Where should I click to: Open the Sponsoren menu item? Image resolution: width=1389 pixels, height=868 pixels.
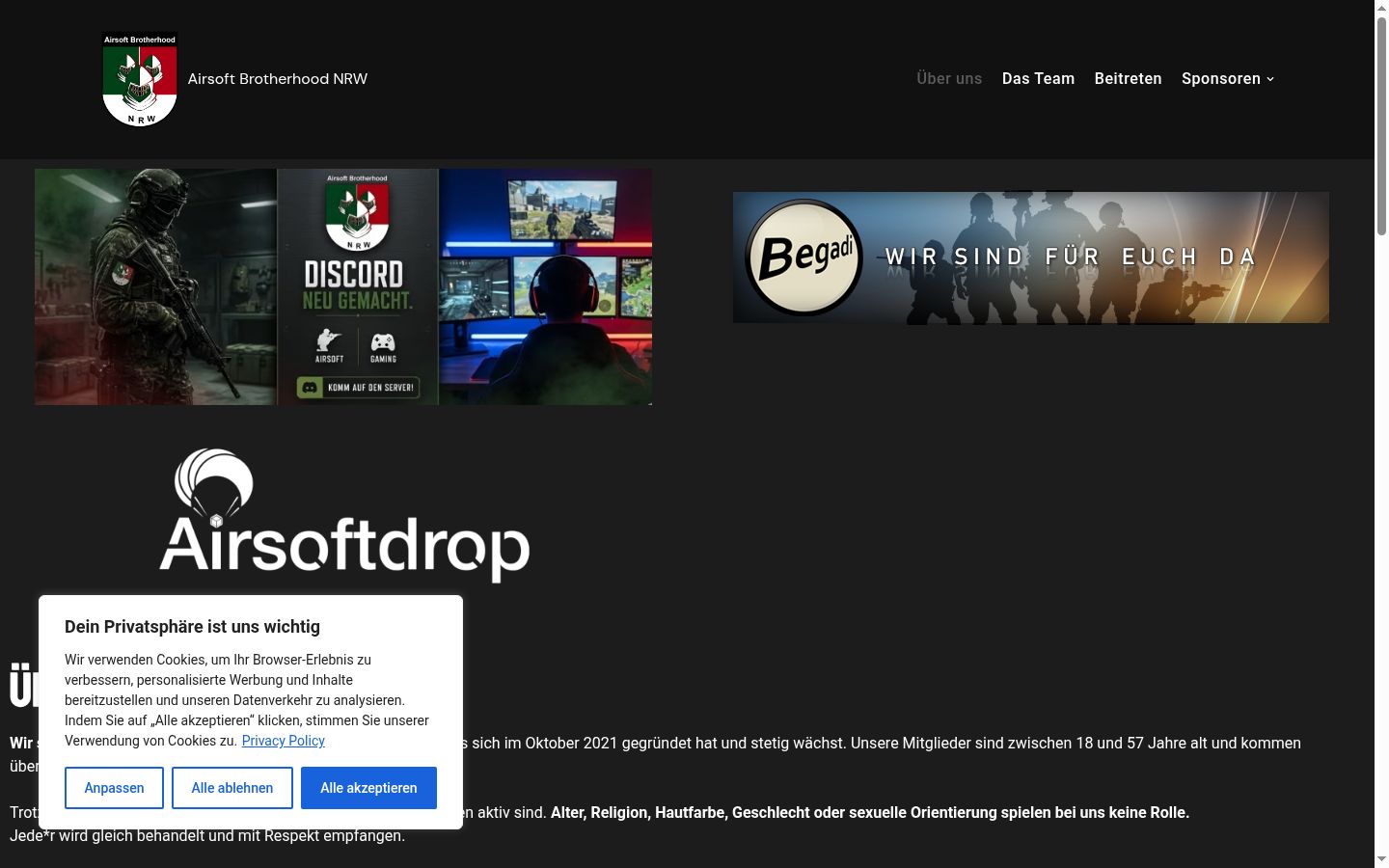(x=1221, y=79)
